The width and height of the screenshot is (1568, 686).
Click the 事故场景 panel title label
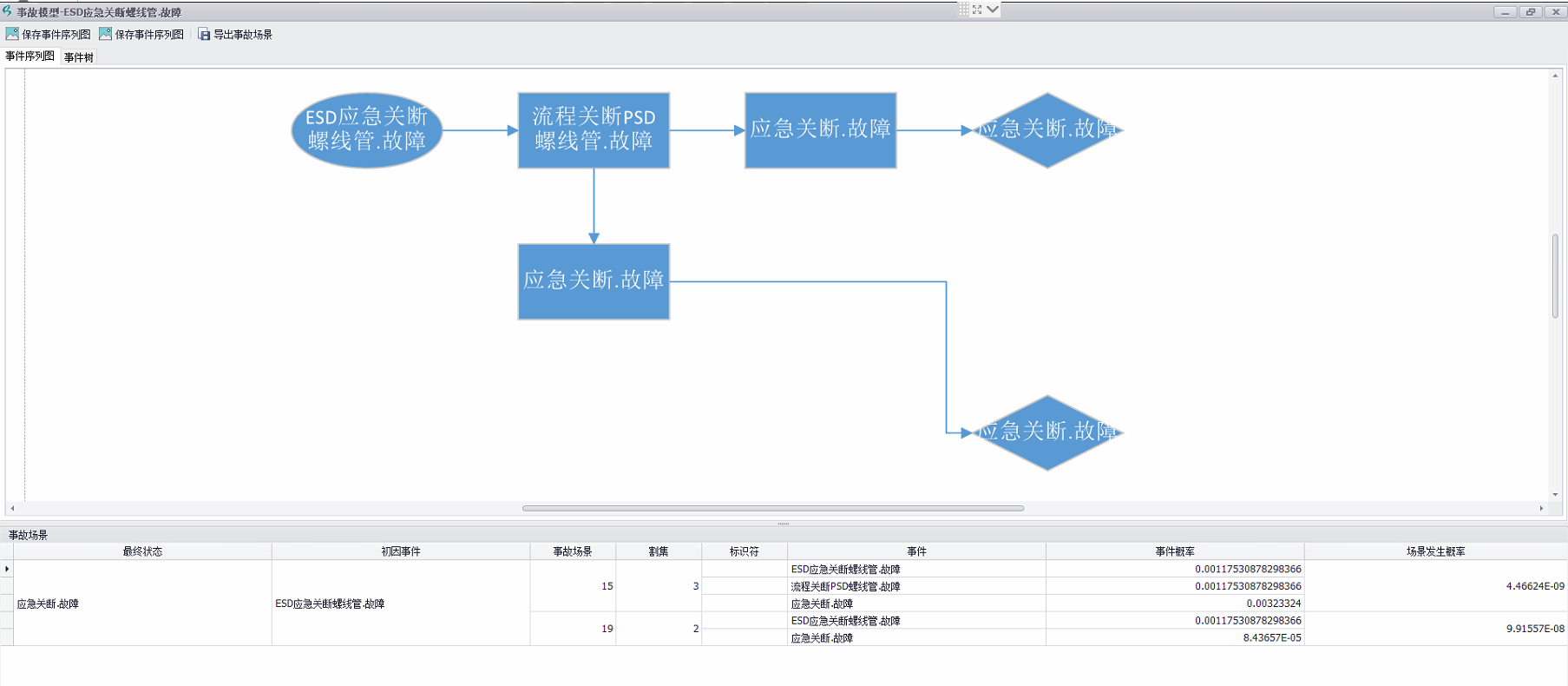(x=28, y=535)
